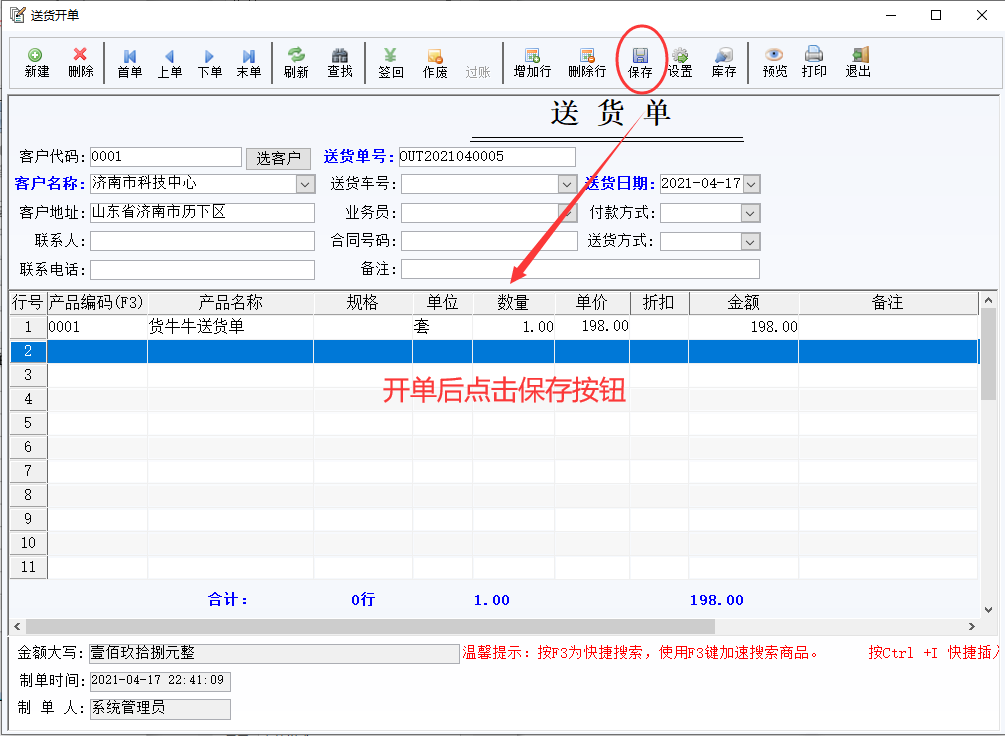Viewport: 1005px width, 736px height.
Task: Print the order with 打印
Action: pyautogui.click(x=814, y=63)
